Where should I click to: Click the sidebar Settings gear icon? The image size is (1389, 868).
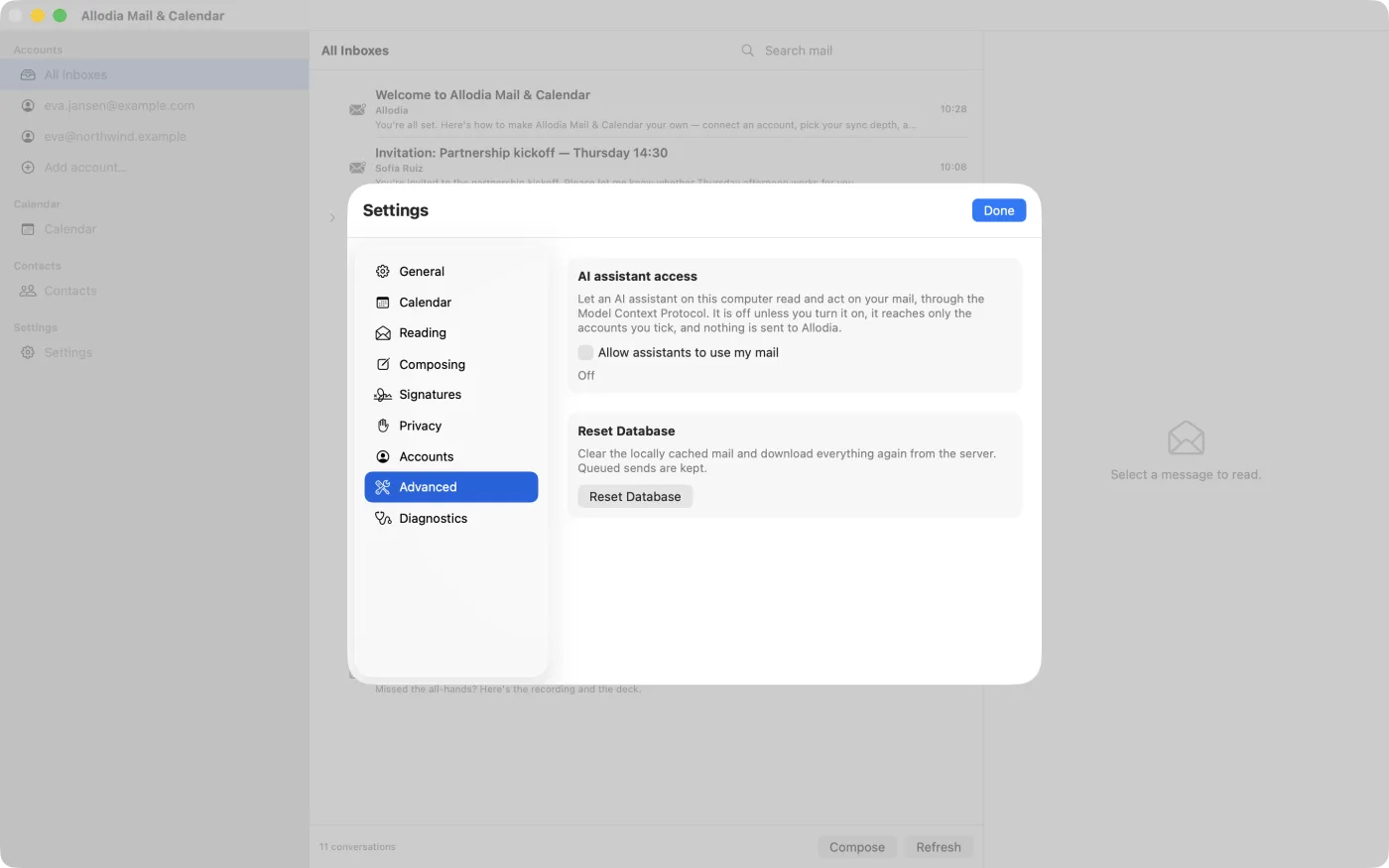[28, 352]
